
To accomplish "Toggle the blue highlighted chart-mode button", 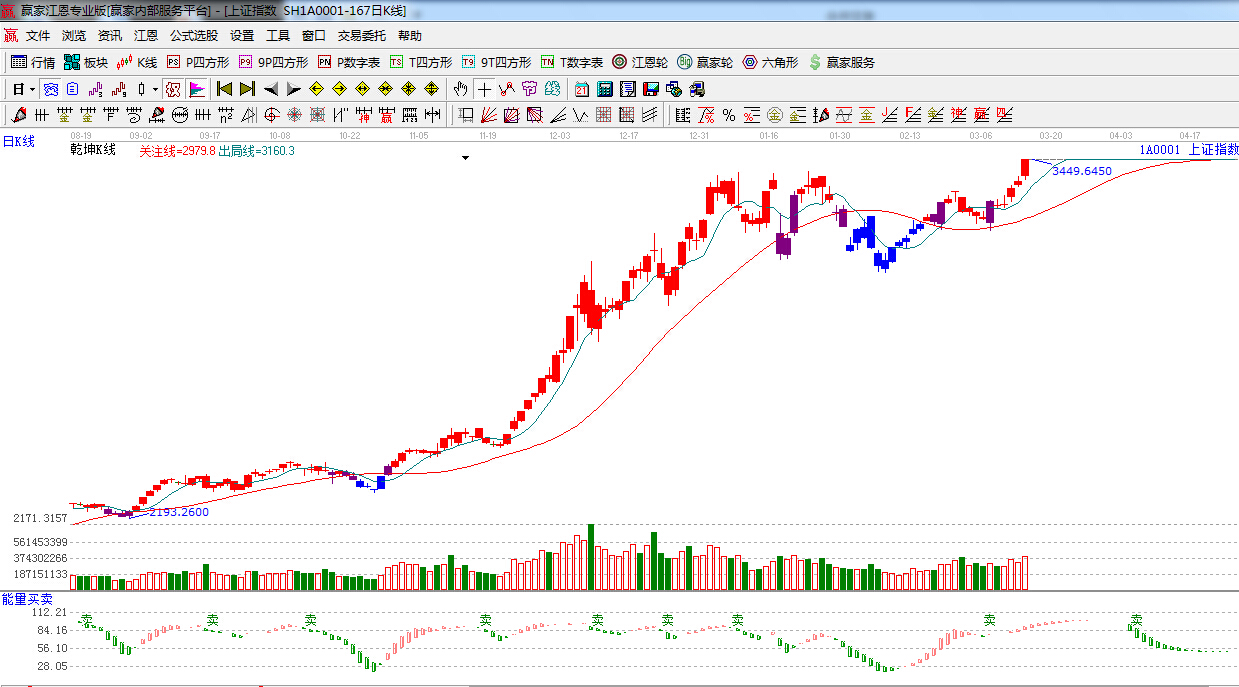I will coord(50,89).
